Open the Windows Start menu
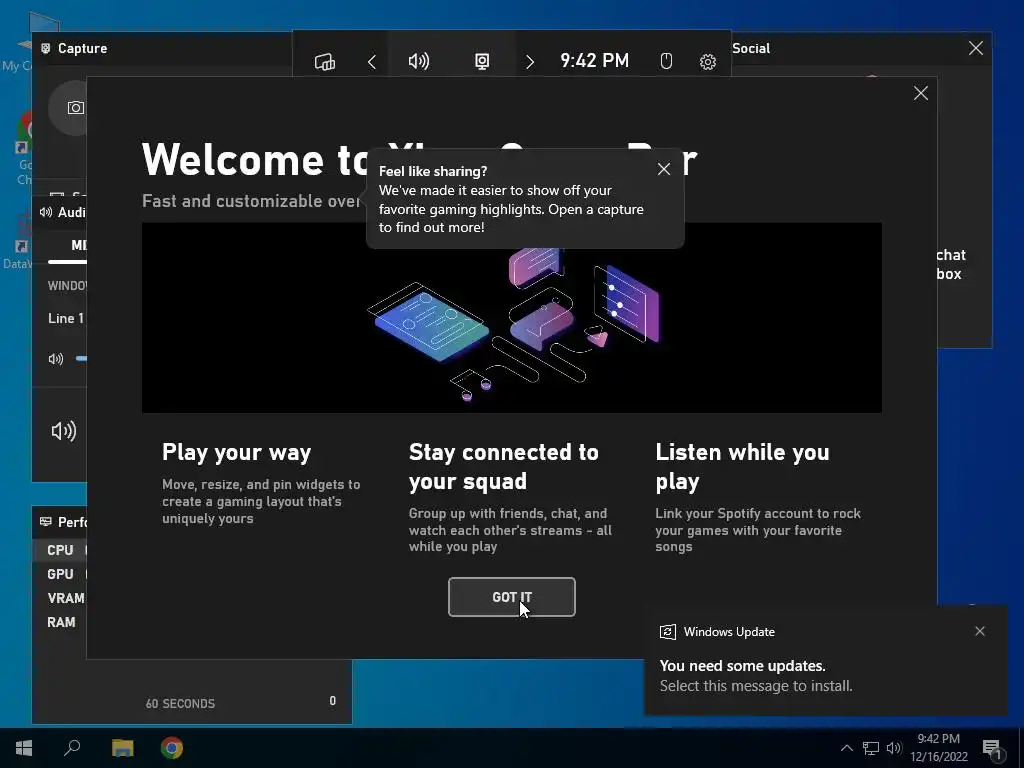This screenshot has height=768, width=1024. coord(24,748)
